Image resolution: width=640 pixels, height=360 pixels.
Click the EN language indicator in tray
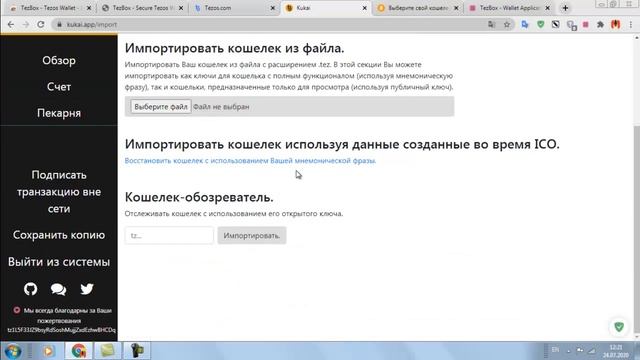coord(555,350)
